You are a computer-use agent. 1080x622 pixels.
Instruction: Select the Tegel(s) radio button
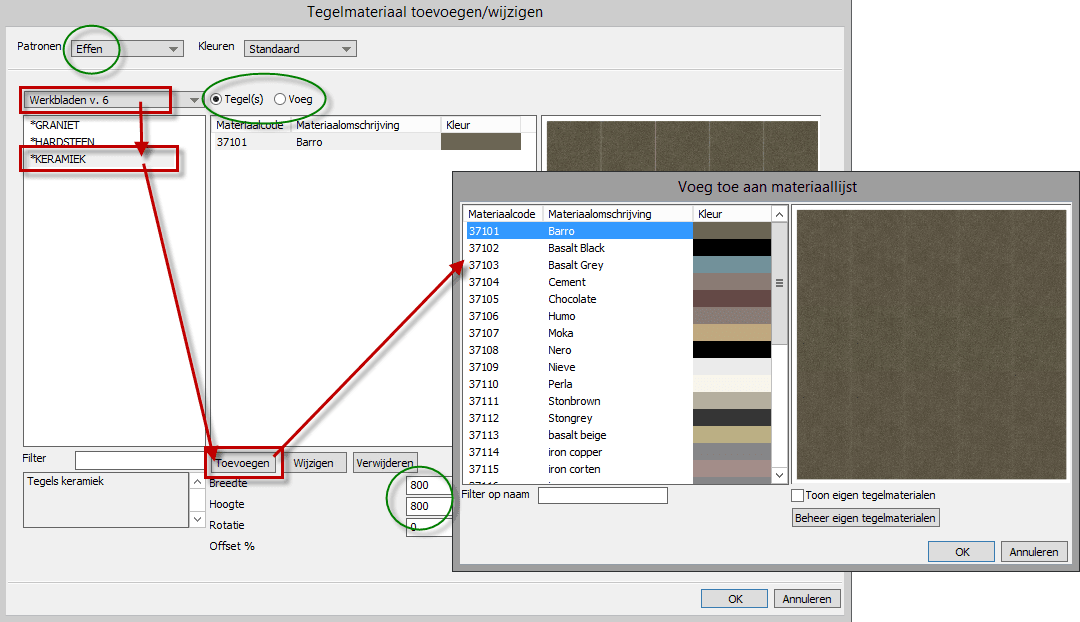216,99
